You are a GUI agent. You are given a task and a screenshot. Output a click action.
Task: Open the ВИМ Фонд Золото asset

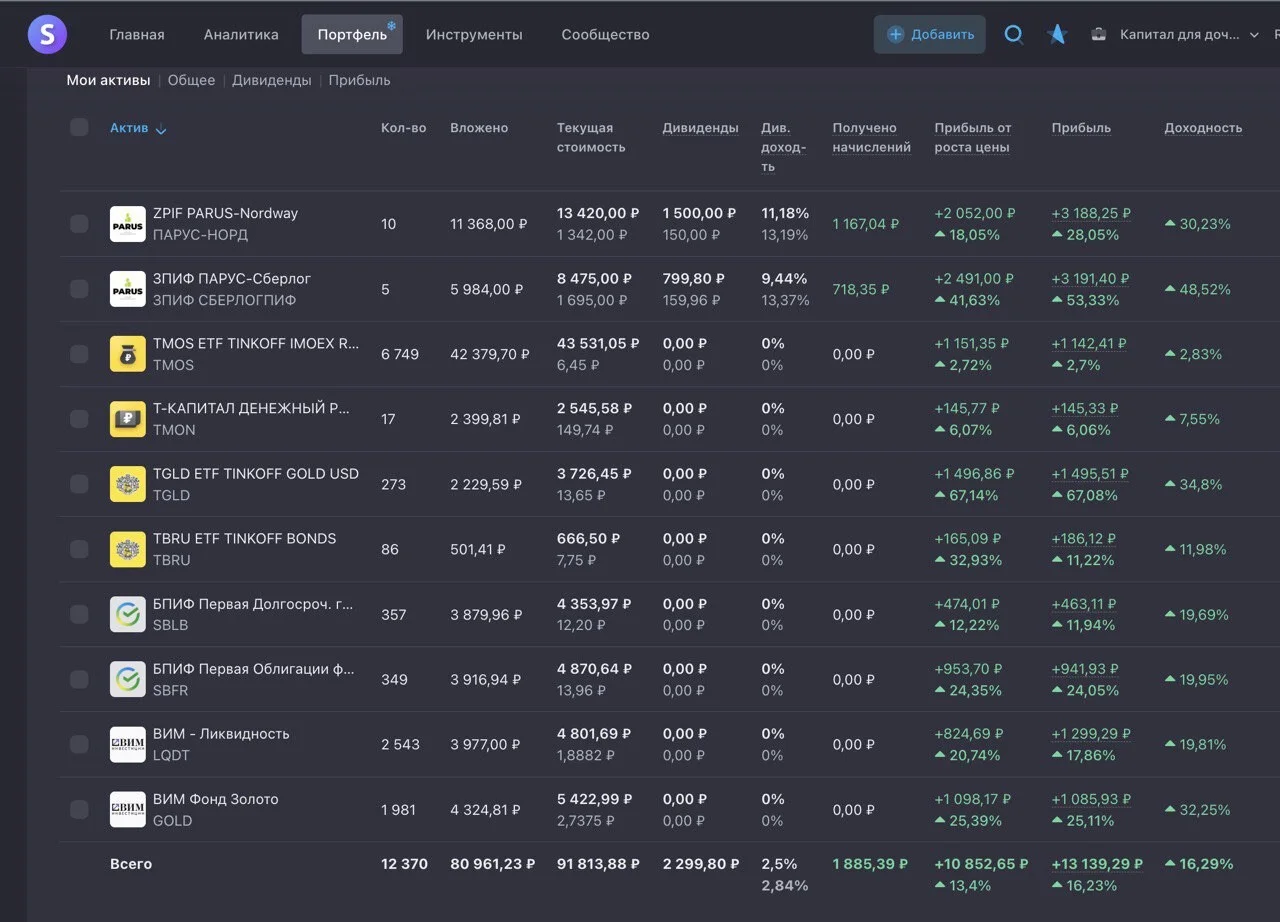216,799
